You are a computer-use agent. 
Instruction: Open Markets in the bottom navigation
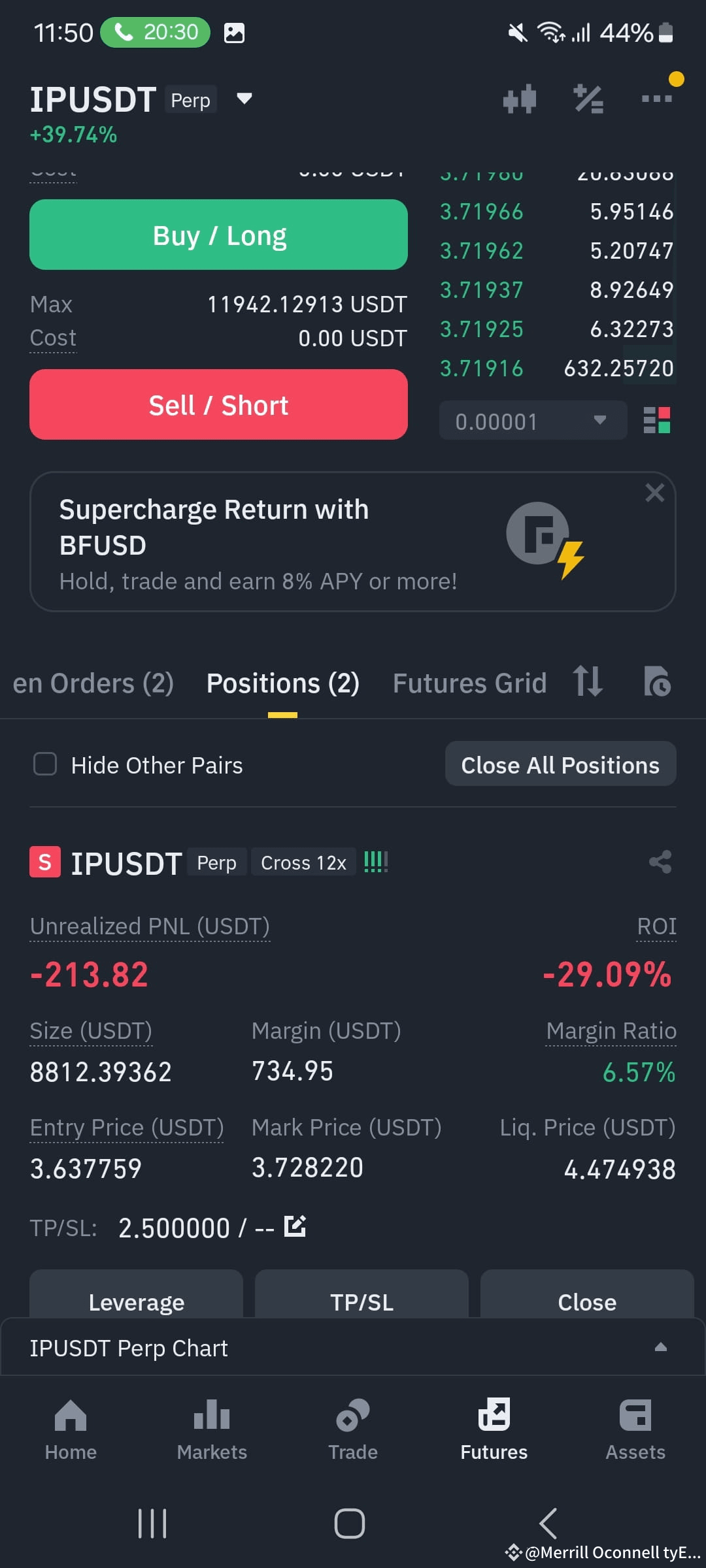coord(212,1429)
